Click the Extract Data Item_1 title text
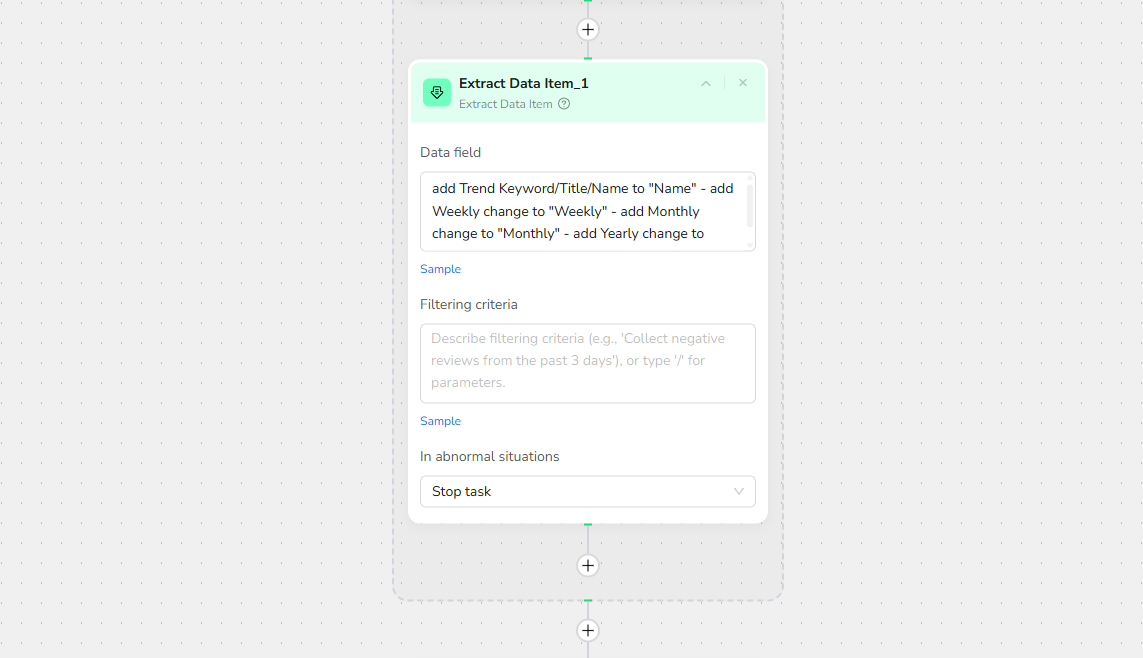 (x=523, y=83)
